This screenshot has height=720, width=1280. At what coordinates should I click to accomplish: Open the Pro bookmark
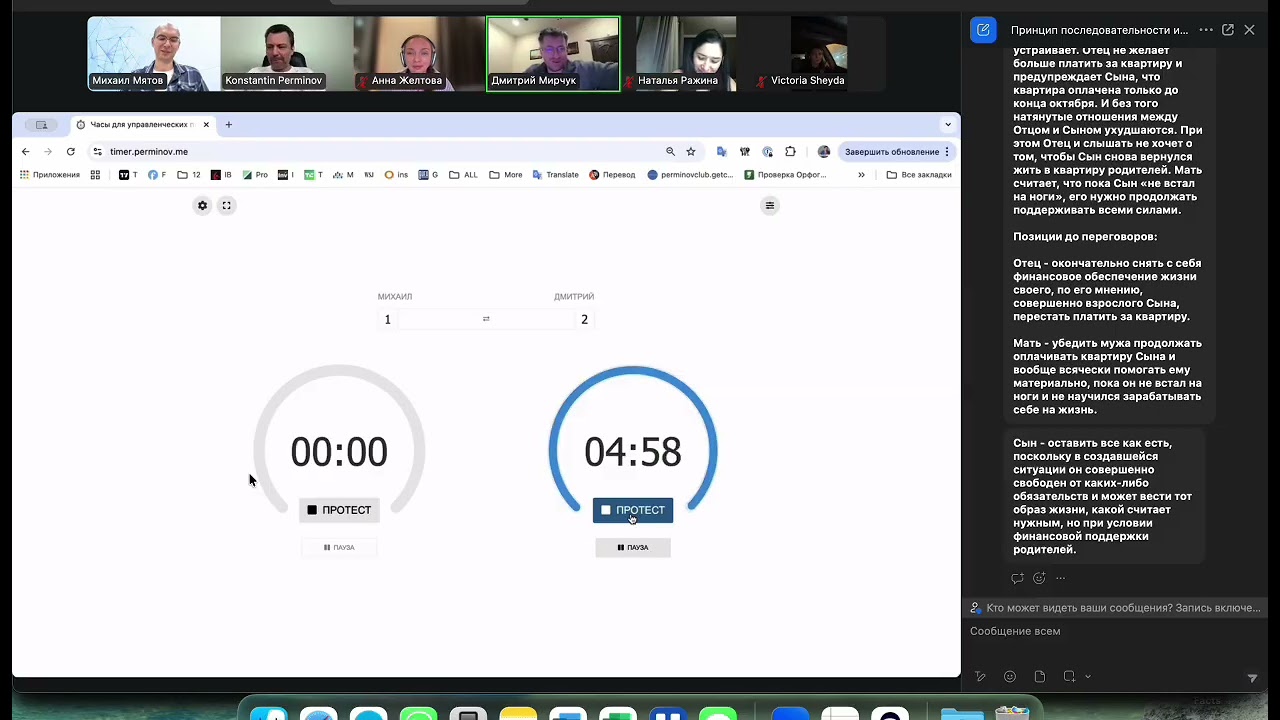[x=255, y=175]
